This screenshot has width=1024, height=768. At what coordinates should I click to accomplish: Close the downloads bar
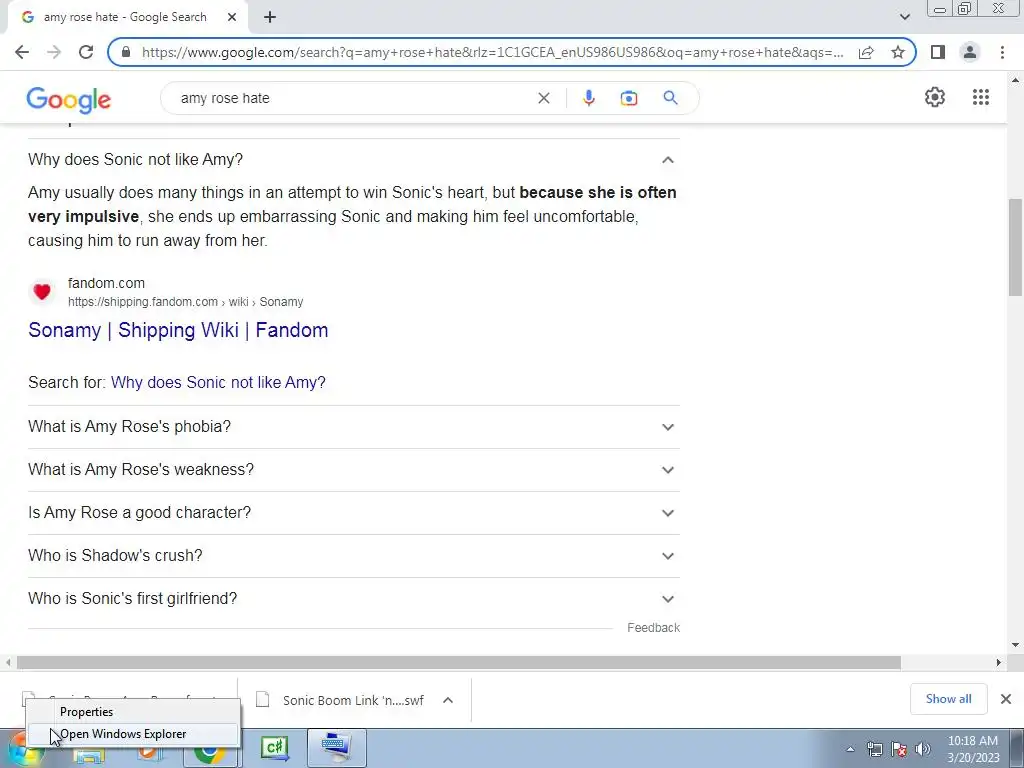[1006, 699]
